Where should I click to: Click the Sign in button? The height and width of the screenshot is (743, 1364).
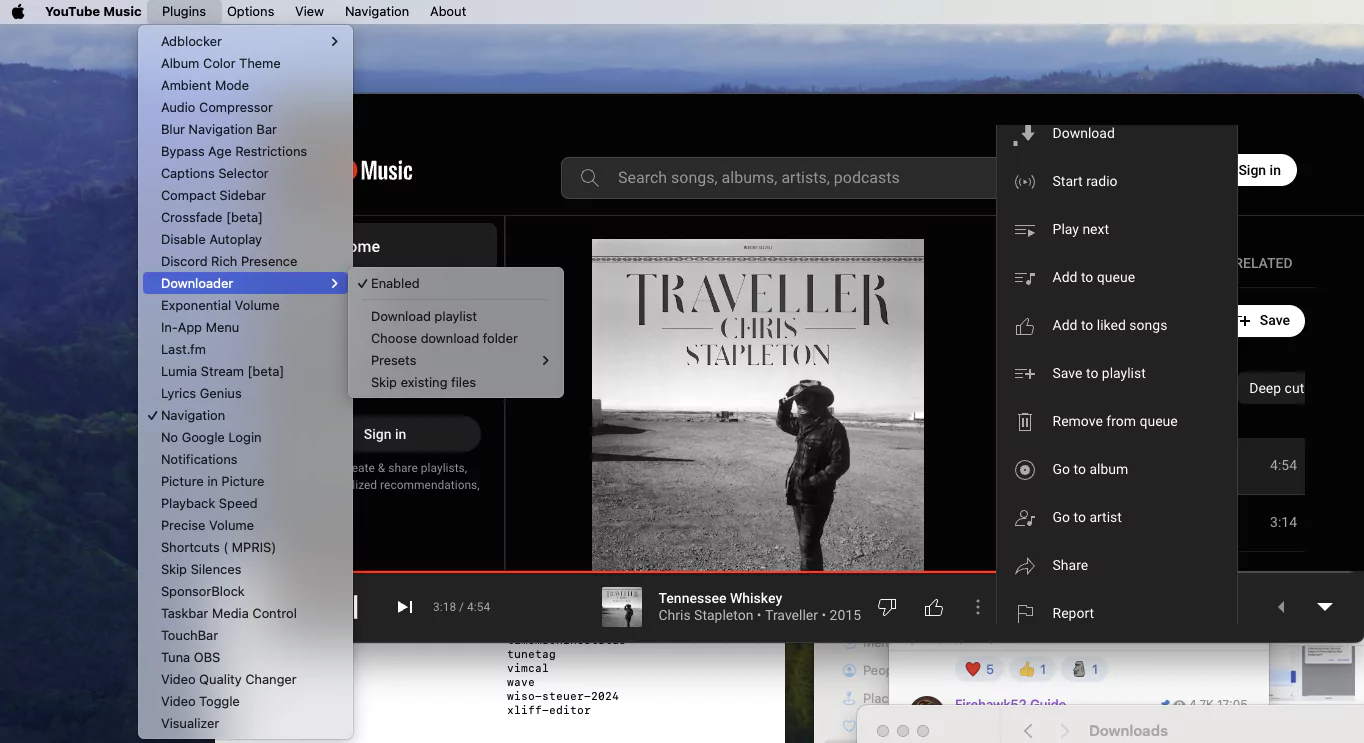pos(1262,170)
